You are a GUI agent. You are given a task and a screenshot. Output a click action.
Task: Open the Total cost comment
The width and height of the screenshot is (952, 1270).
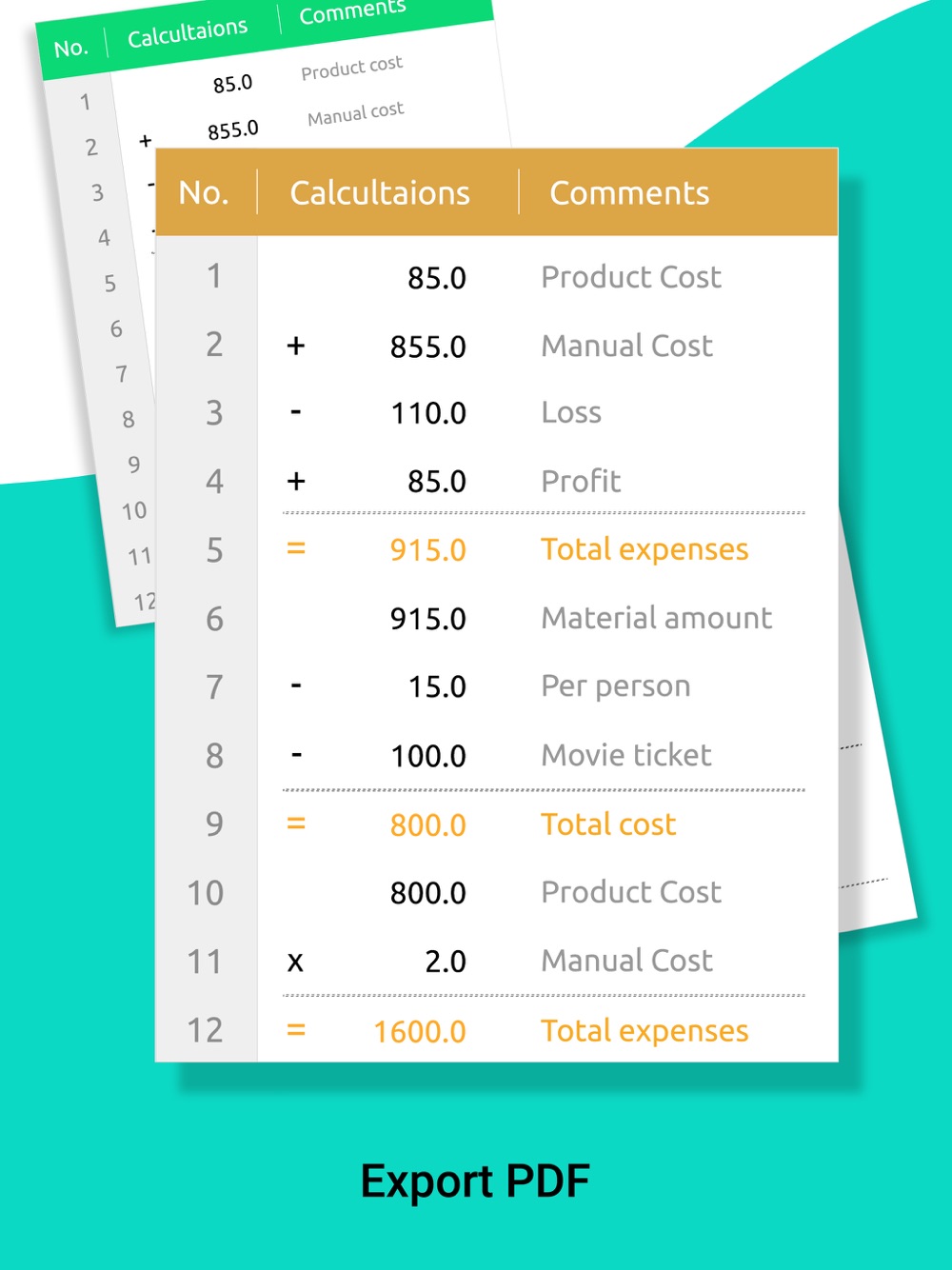pyautogui.click(x=608, y=824)
